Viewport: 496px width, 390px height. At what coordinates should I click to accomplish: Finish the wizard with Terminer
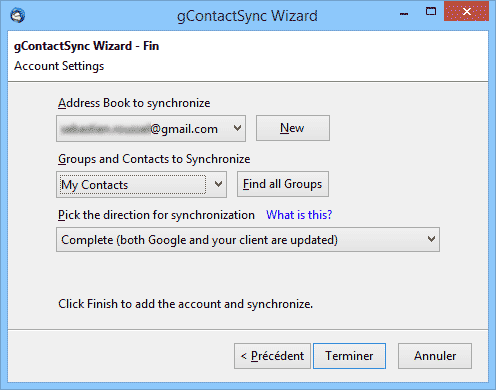tap(349, 356)
